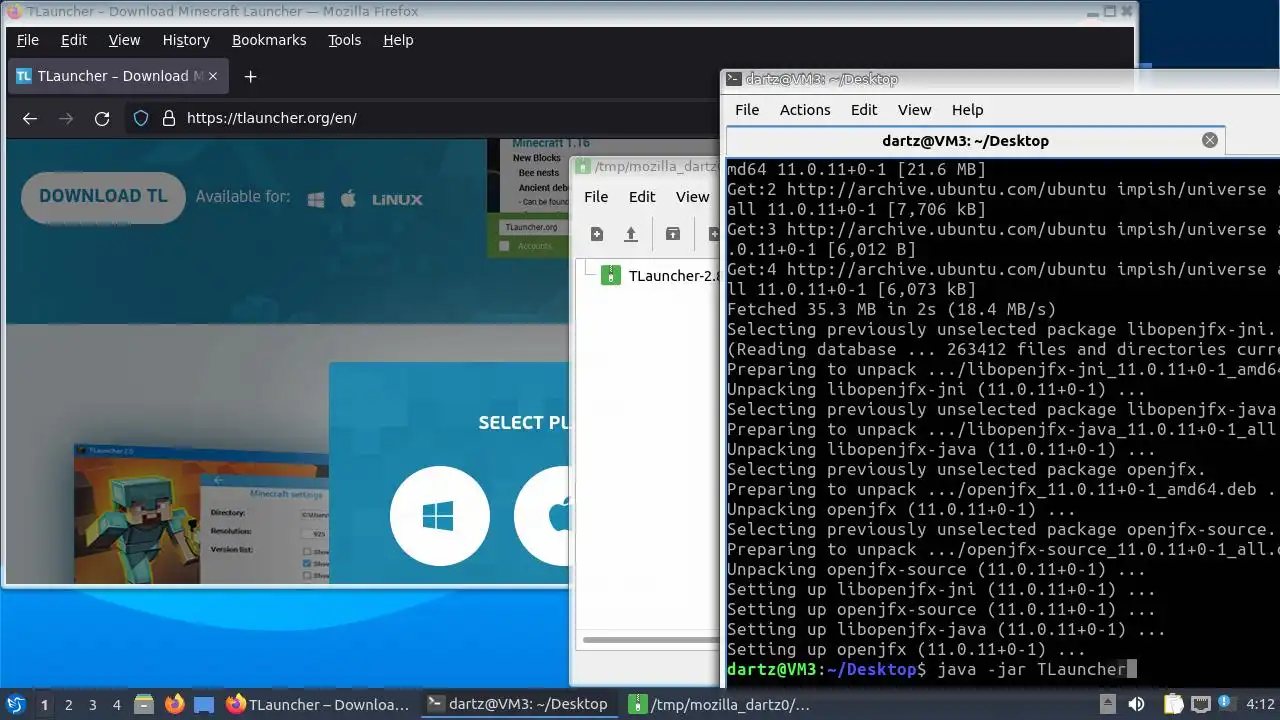Image resolution: width=1280 pixels, height=720 pixels.
Task: Open Firefox File menu
Action: coord(28,40)
